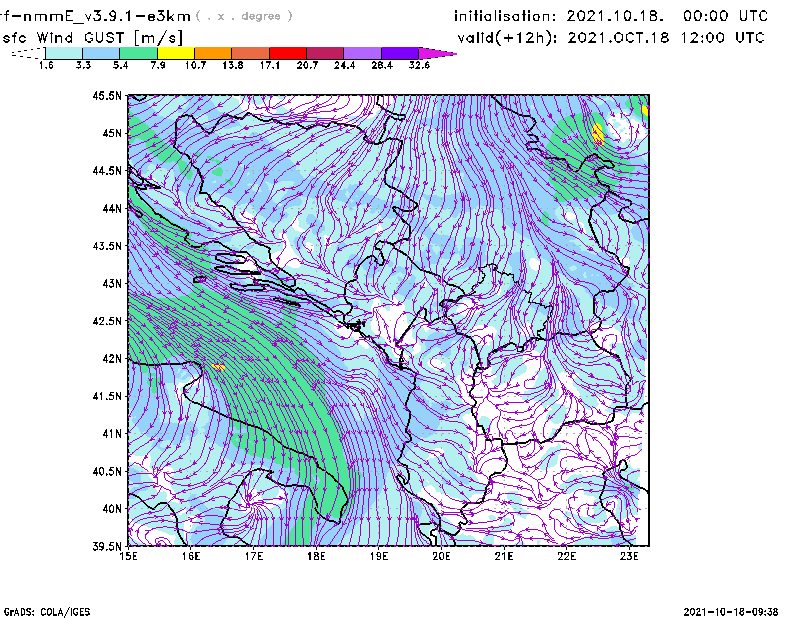Click the 40N latitude label
The width and height of the screenshot is (800, 618).
coord(112,509)
